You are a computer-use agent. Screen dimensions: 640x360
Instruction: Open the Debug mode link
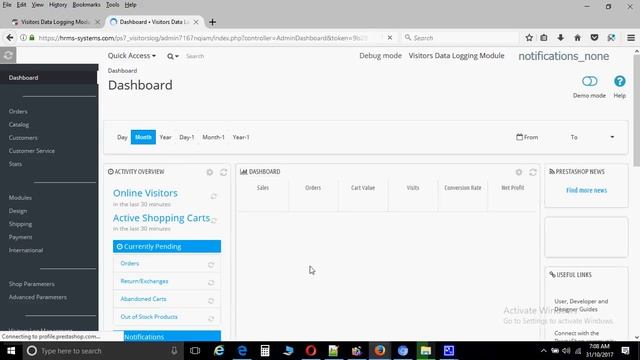[380, 56]
